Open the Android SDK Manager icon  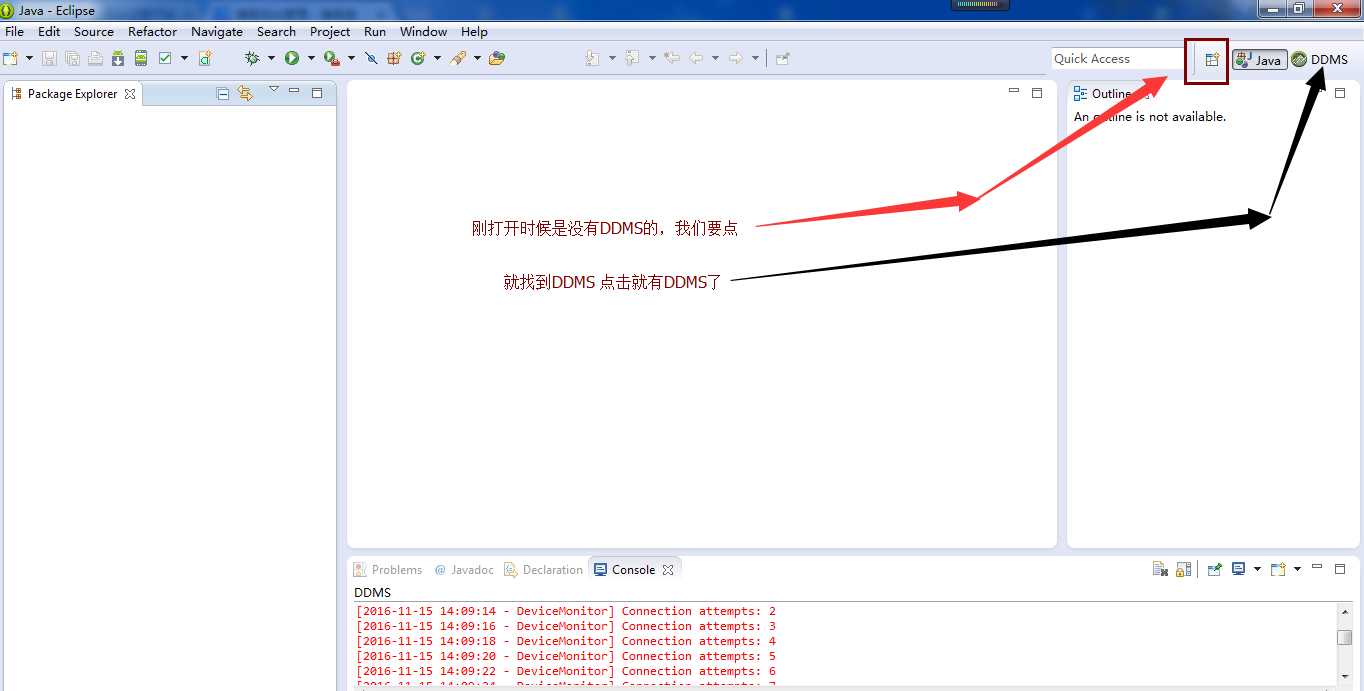pos(118,58)
